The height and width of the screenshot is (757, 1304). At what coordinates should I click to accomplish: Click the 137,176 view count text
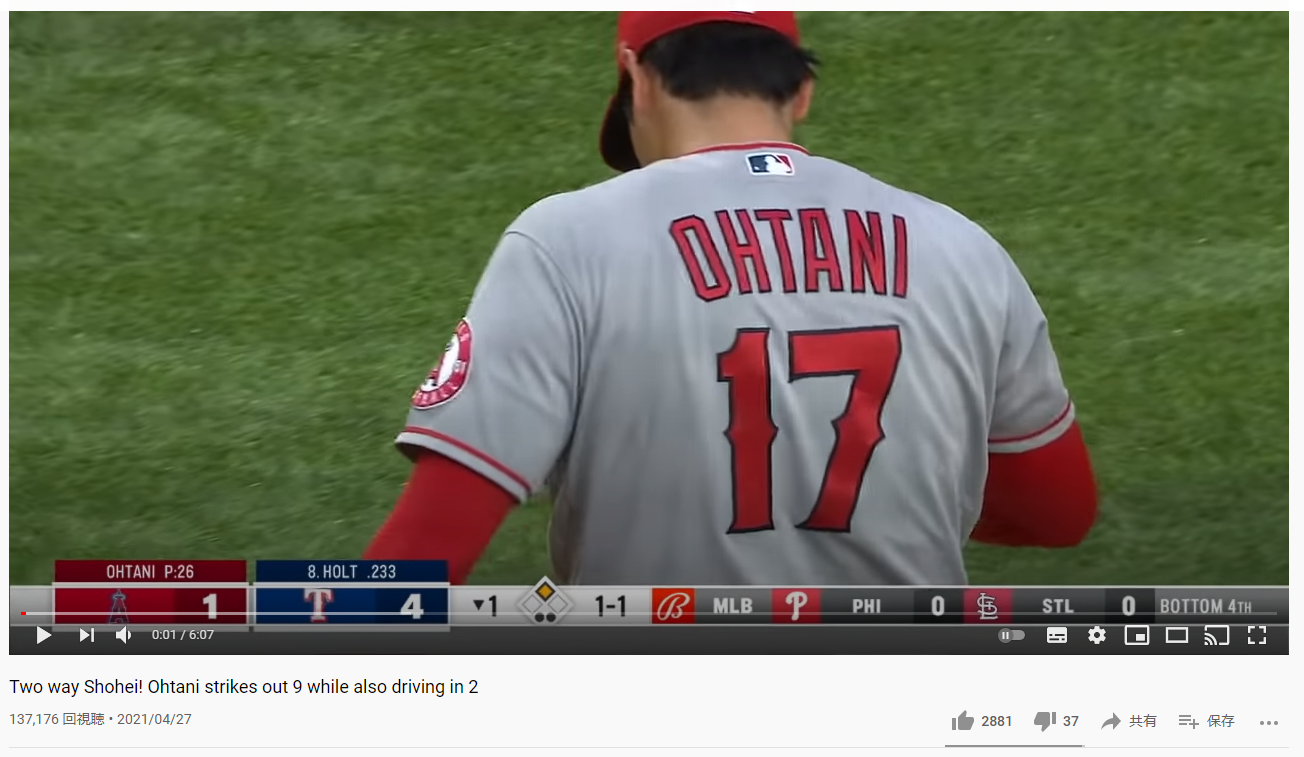click(56, 719)
